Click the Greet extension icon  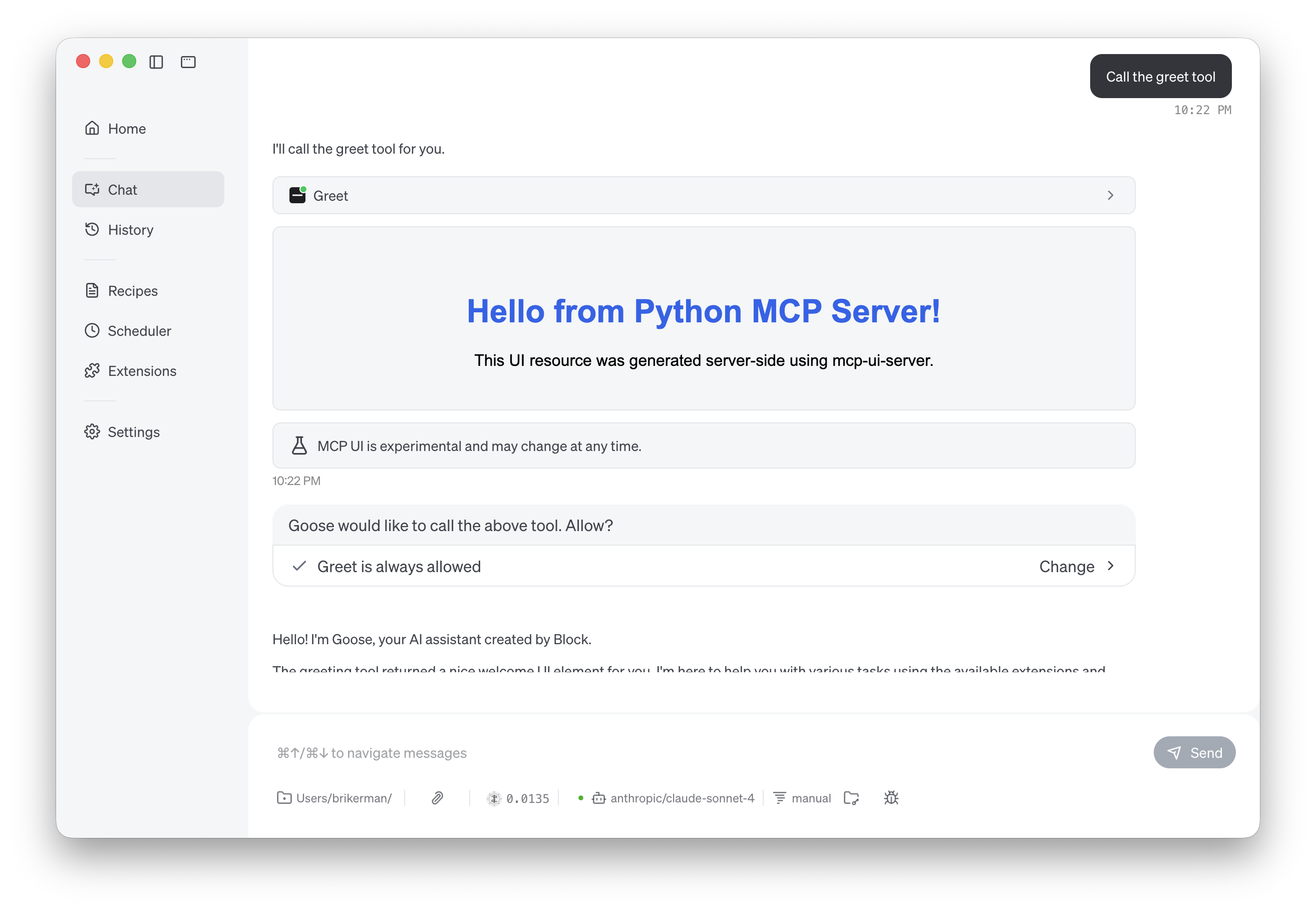297,195
